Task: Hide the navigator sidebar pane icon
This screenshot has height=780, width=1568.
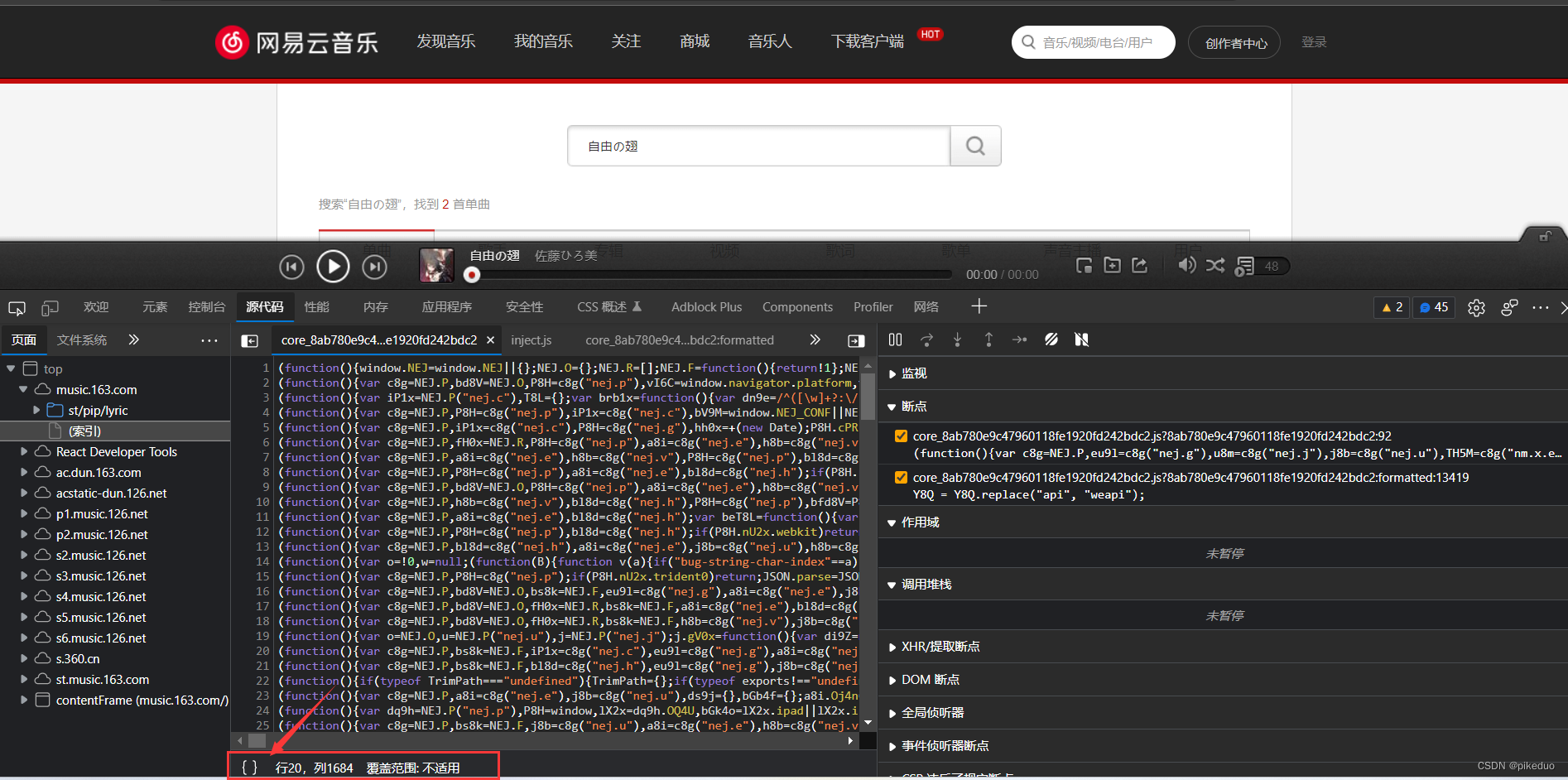Action: 249,340
